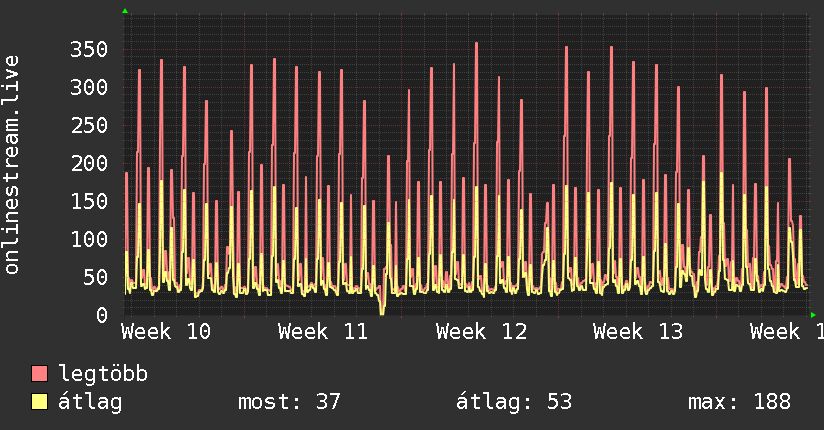Screen dimensions: 824x430
Task: Click the 300 y-axis label
Action: pos(89,88)
